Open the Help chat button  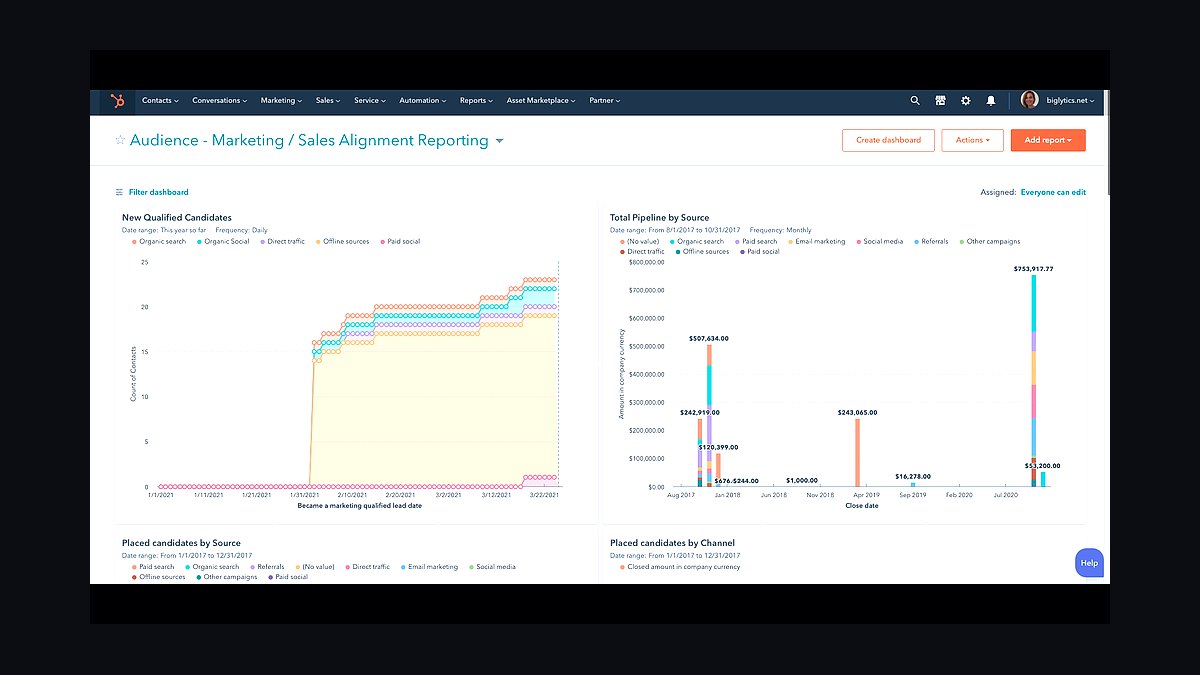point(1089,563)
